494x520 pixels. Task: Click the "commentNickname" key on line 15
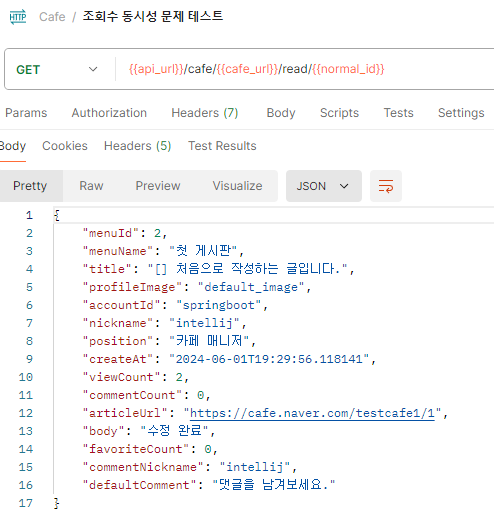[x=143, y=467]
